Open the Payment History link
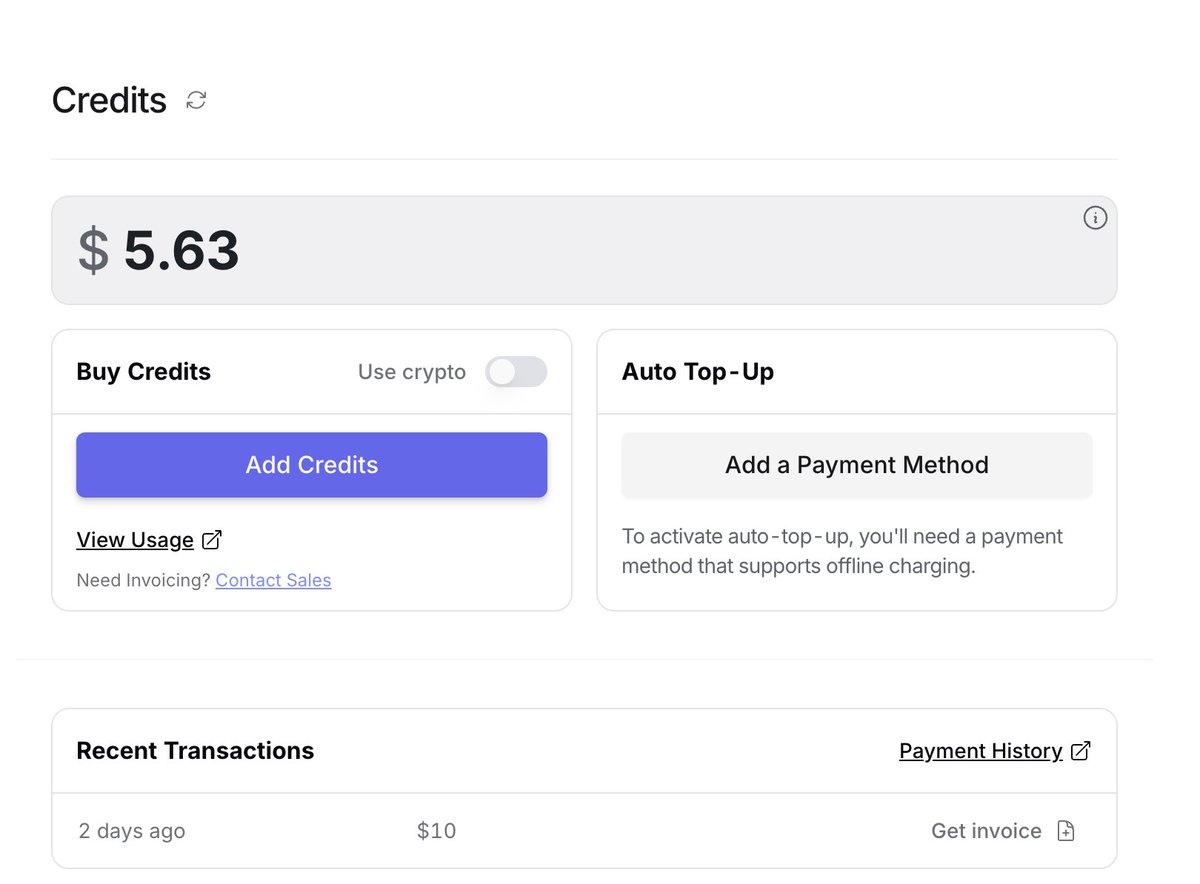Screen dimensions: 1200x884 click(981, 751)
